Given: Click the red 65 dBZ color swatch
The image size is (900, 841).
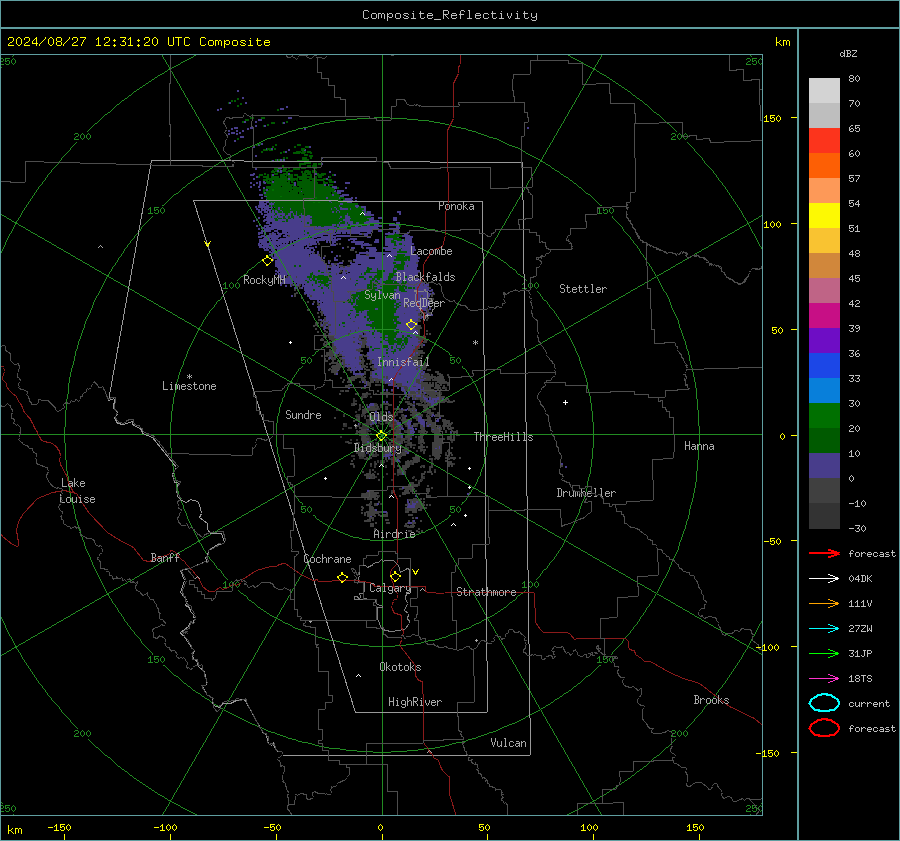Looking at the screenshot, I should click(x=824, y=140).
